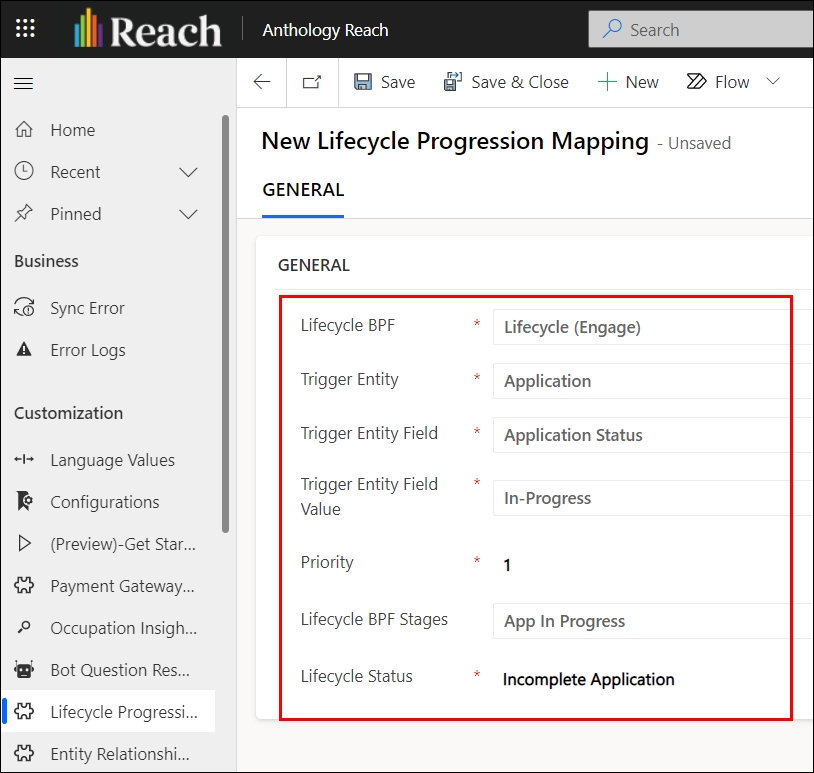Click Save & Close button
Screen dimensions: 814x773
(506, 82)
